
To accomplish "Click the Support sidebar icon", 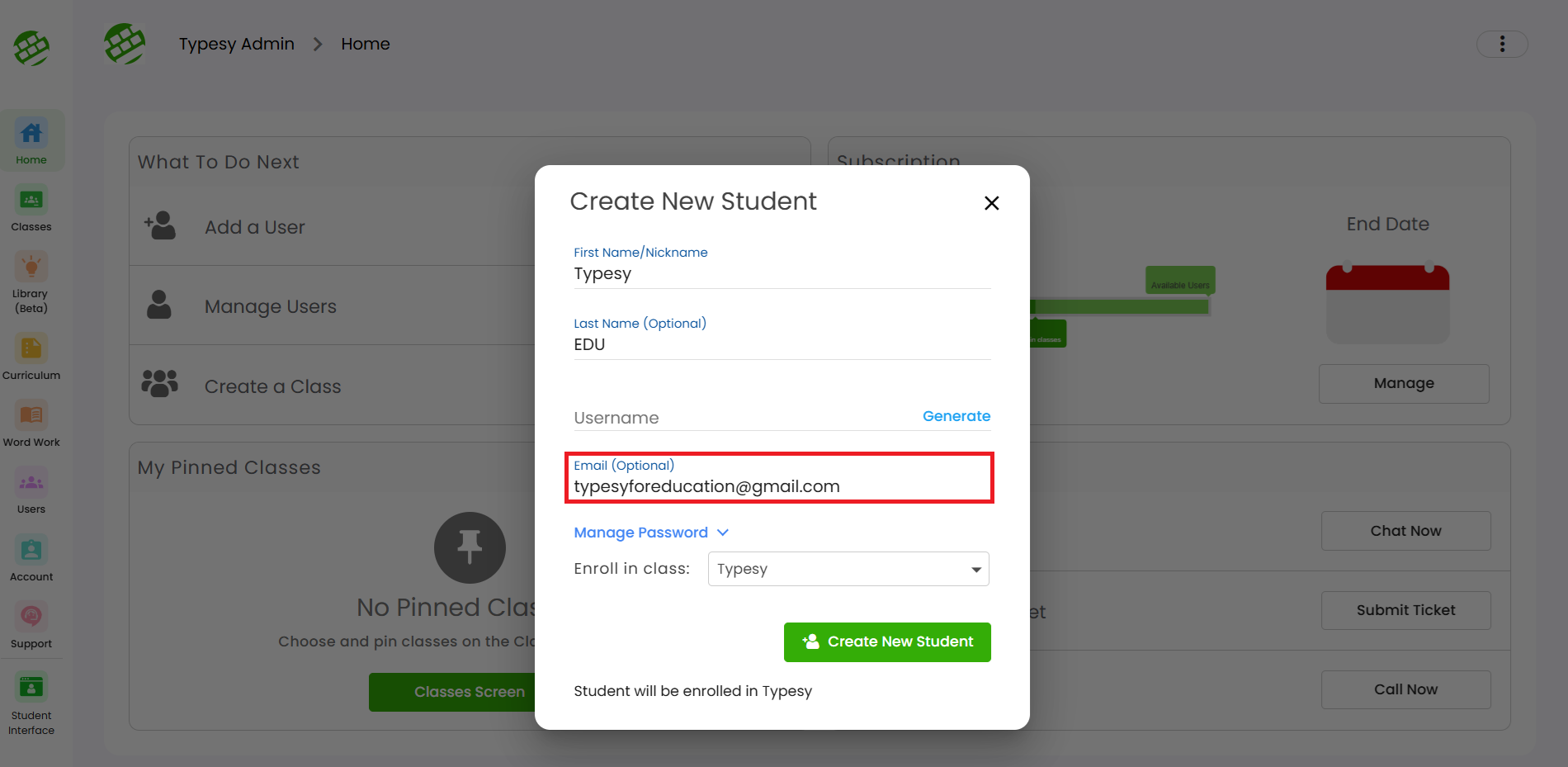I will click(x=31, y=625).
